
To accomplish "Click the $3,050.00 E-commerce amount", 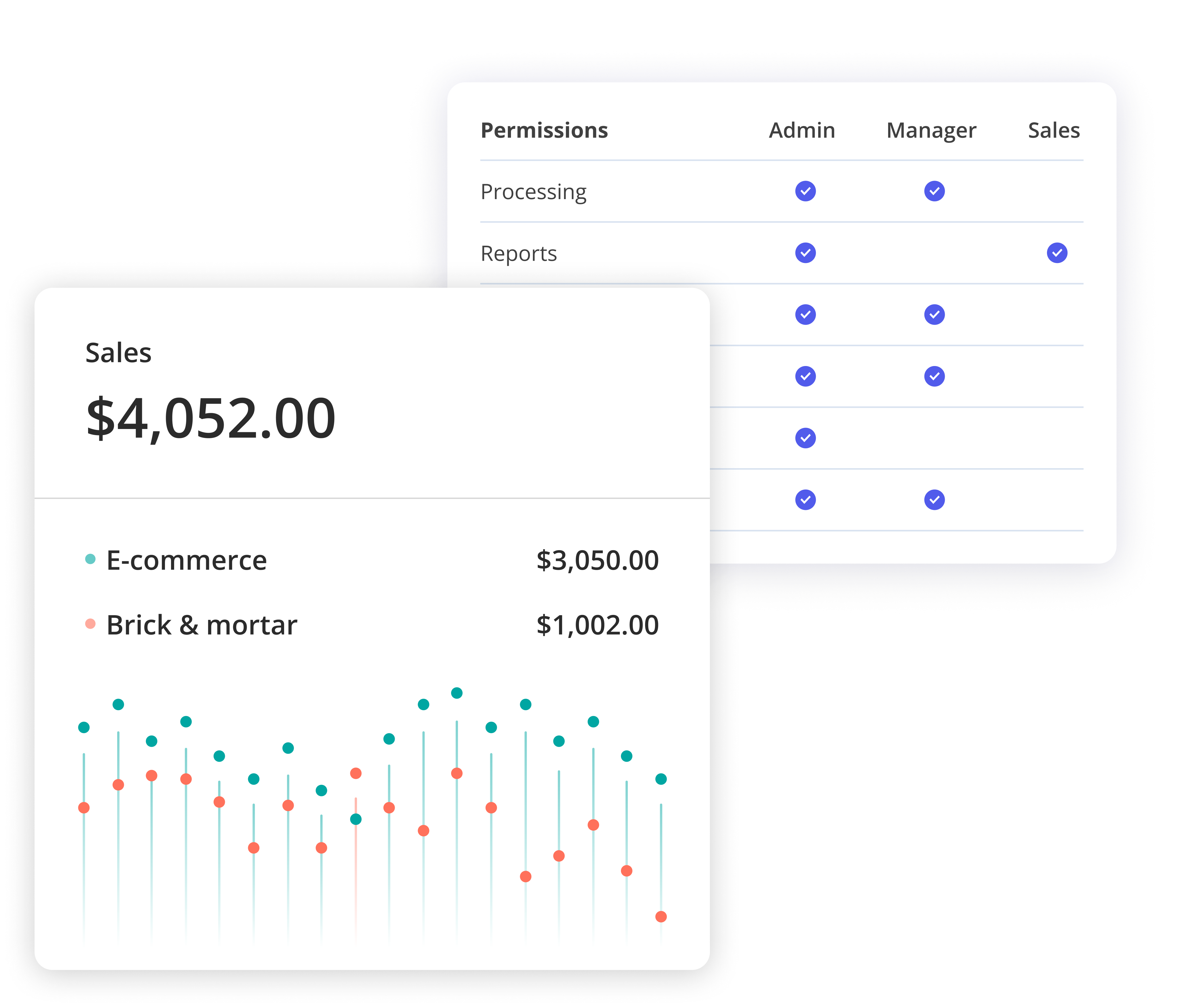I will pos(598,560).
